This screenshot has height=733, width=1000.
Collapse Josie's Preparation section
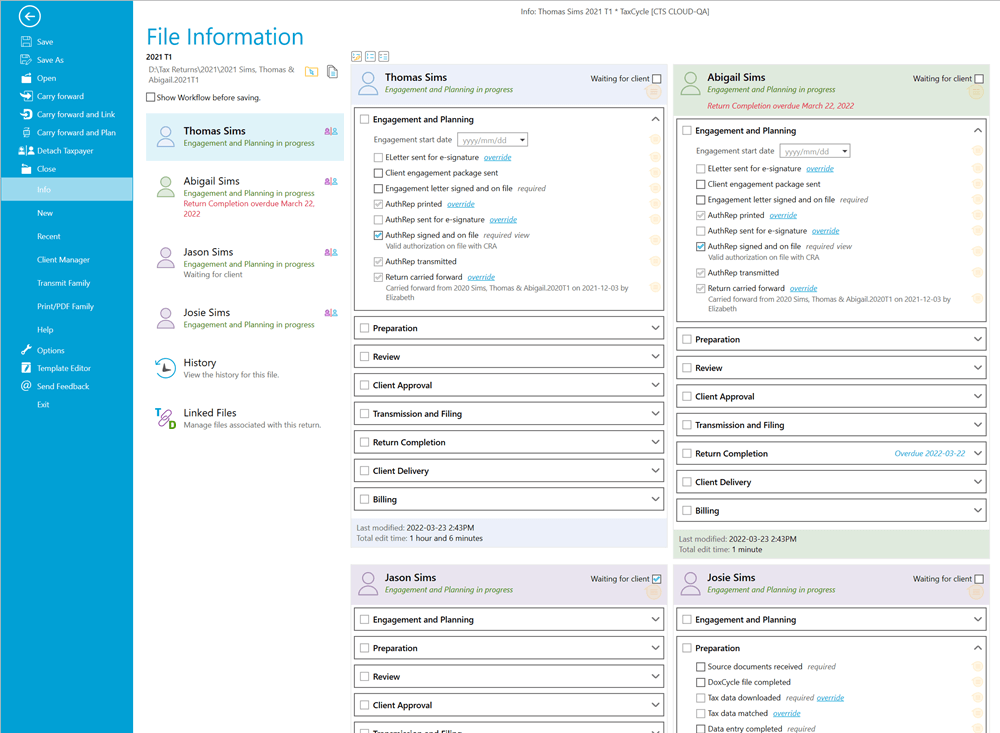tap(978, 648)
